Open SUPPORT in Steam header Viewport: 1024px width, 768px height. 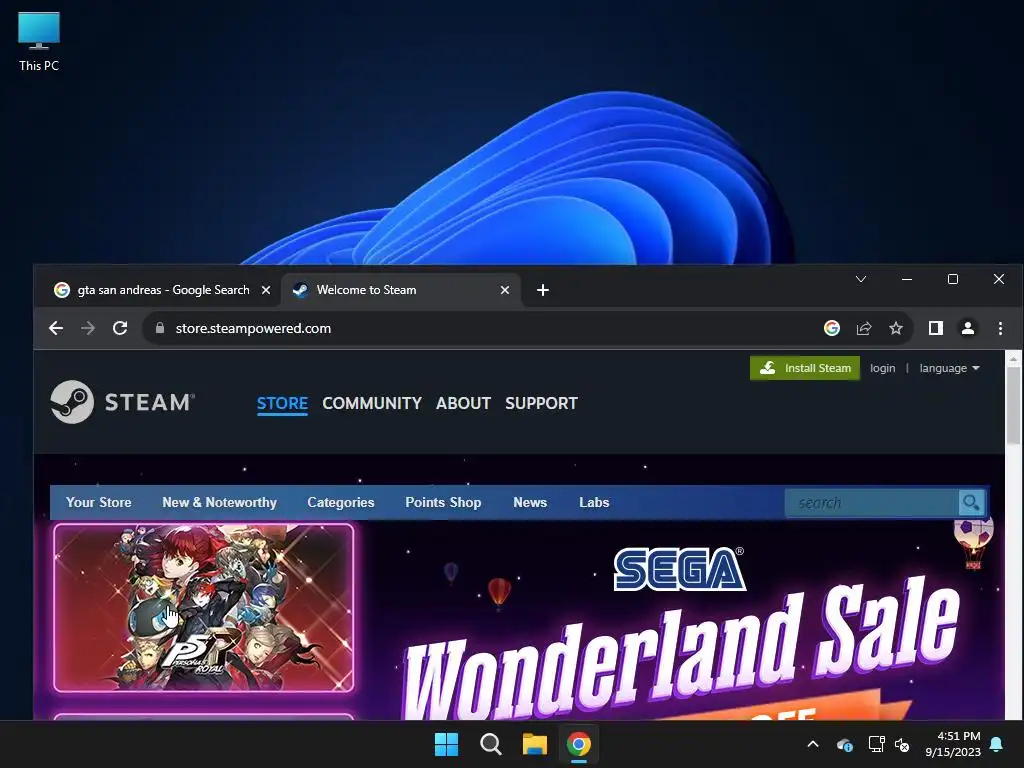pyautogui.click(x=541, y=403)
